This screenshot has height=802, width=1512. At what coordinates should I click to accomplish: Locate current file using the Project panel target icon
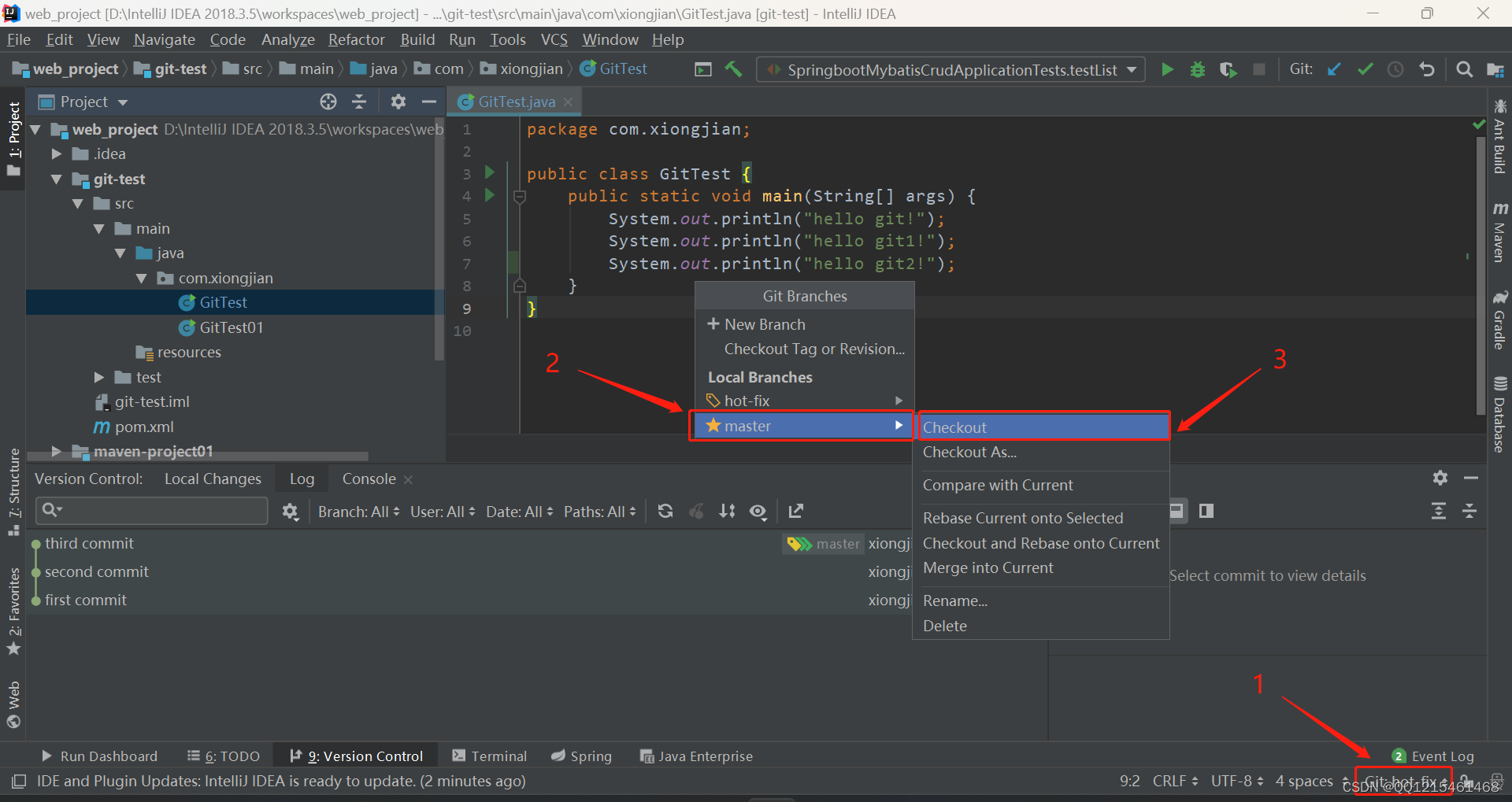[x=328, y=102]
